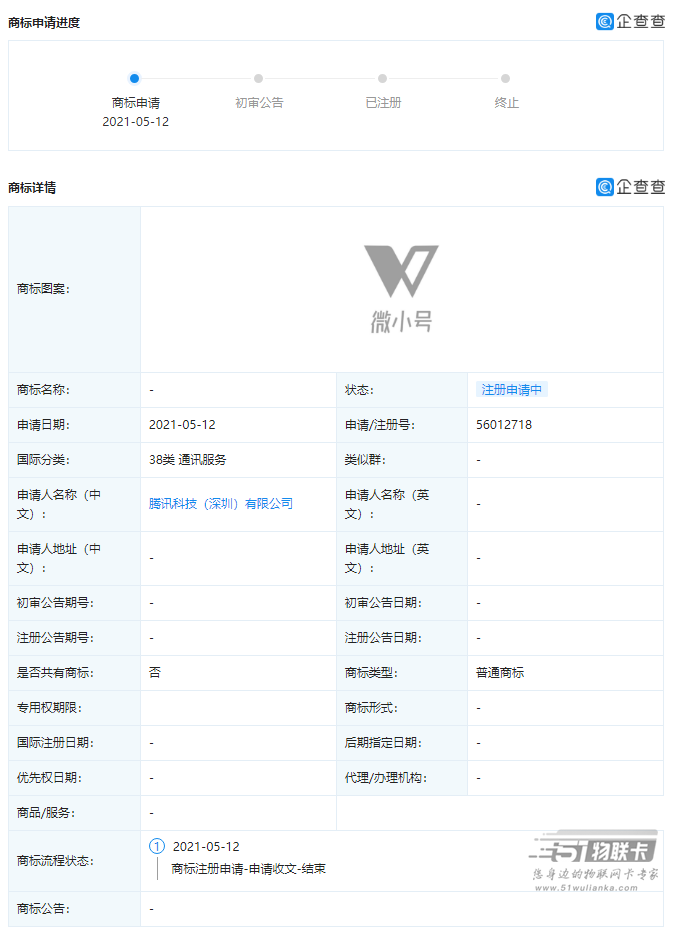This screenshot has height=932, width=673.
Task: Click the 国际注册日期 label
Action: [55, 743]
